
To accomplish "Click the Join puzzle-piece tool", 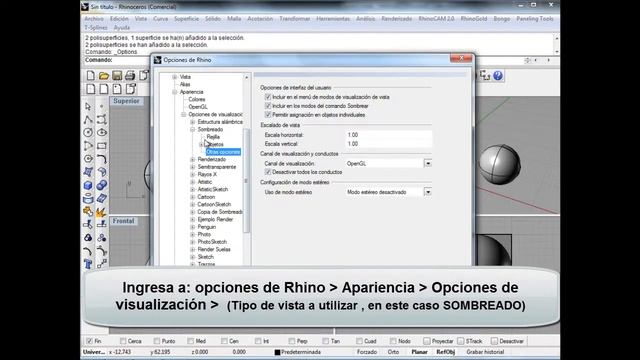I will [x=88, y=211].
